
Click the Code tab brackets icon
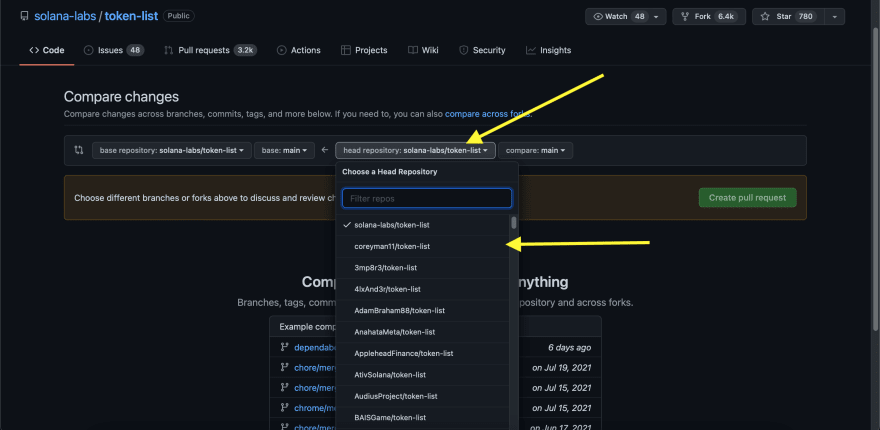click(x=34, y=50)
